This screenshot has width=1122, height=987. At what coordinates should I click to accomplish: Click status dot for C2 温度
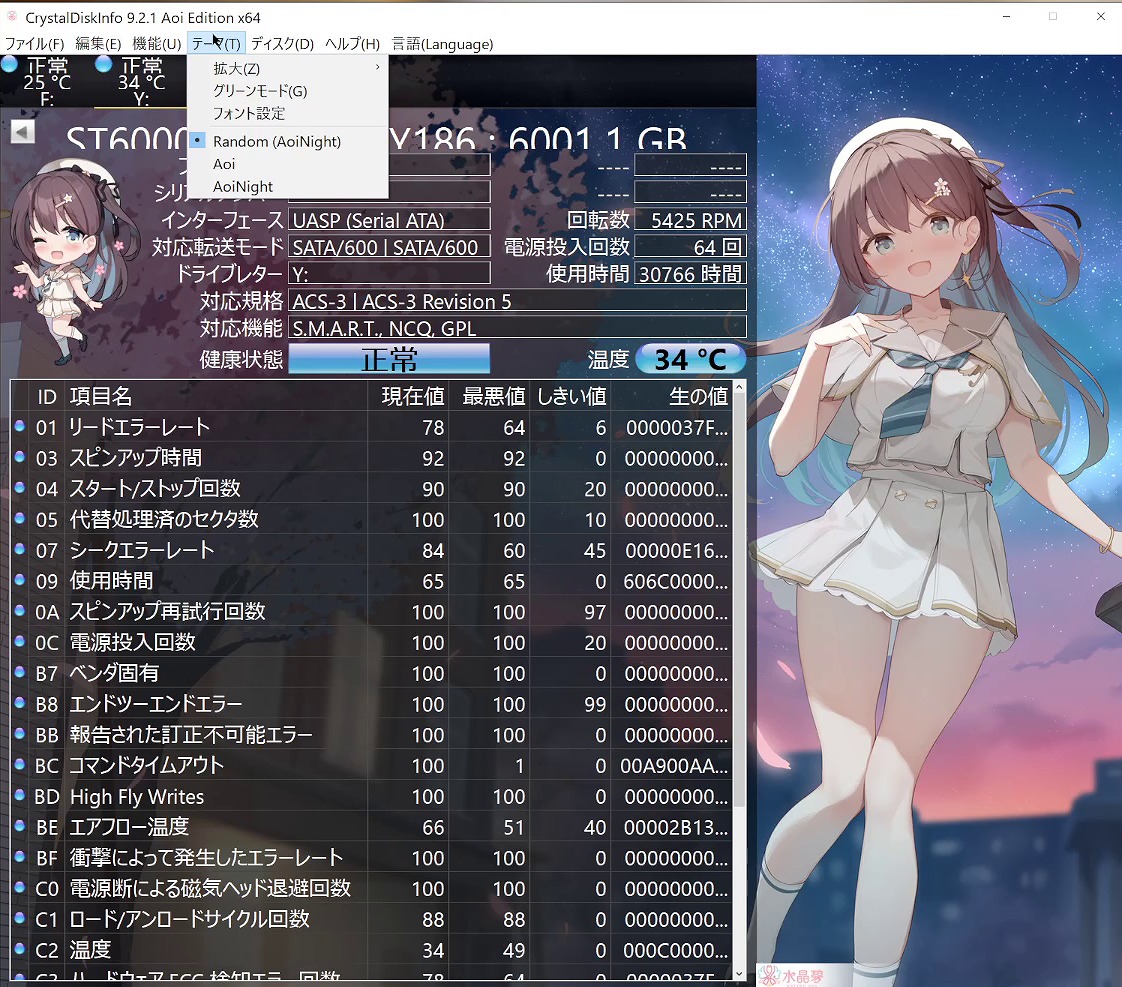pos(20,949)
